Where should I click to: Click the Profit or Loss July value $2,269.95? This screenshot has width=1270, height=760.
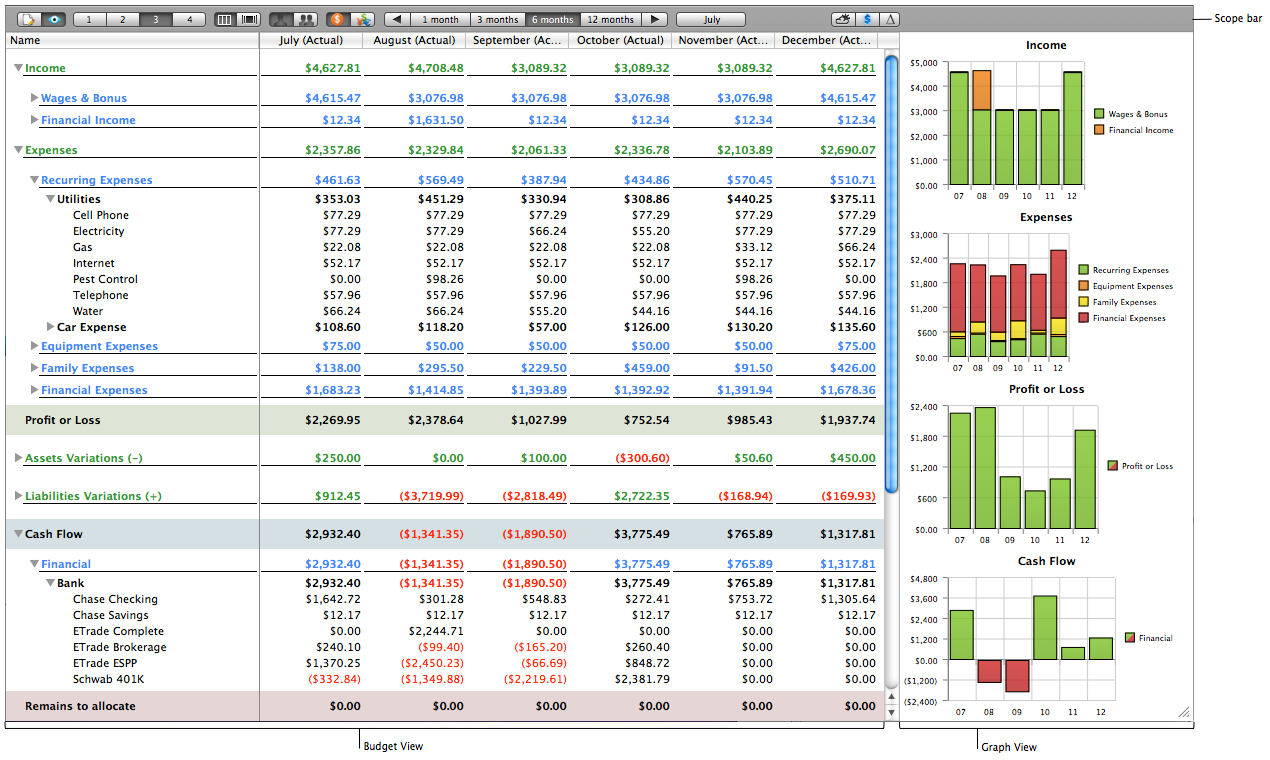pos(333,420)
